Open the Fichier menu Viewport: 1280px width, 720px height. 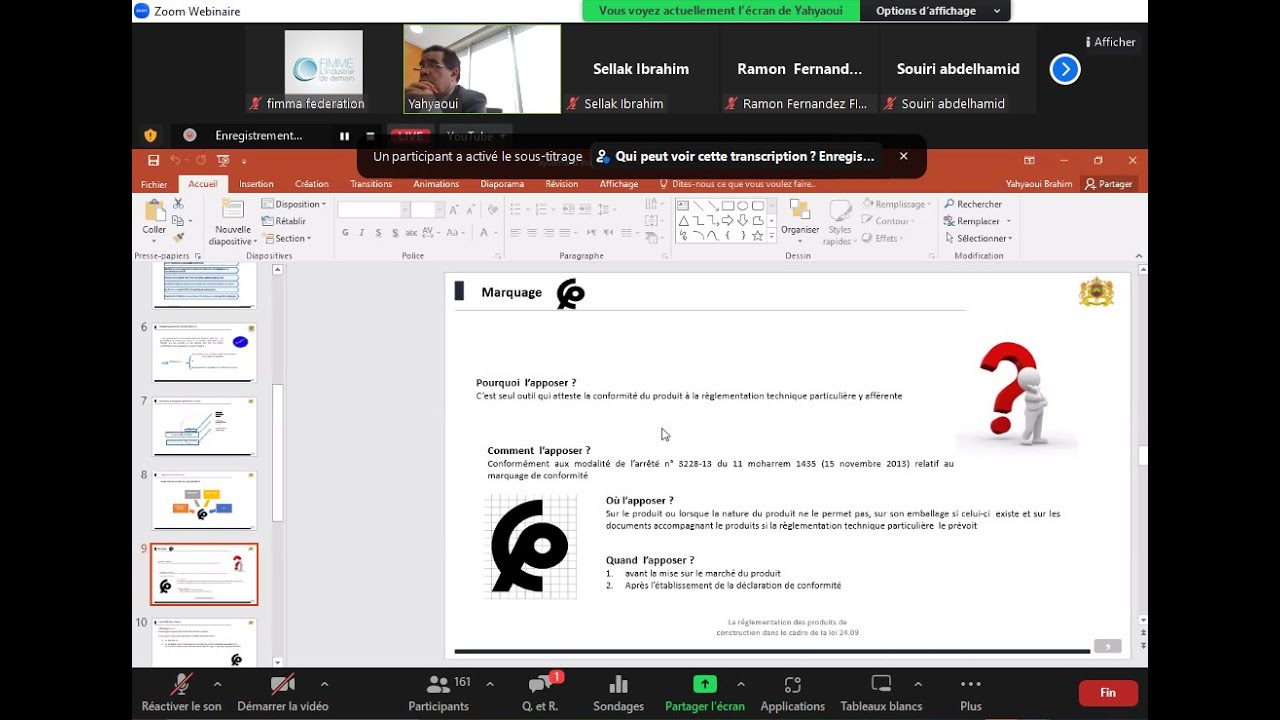tap(154, 184)
